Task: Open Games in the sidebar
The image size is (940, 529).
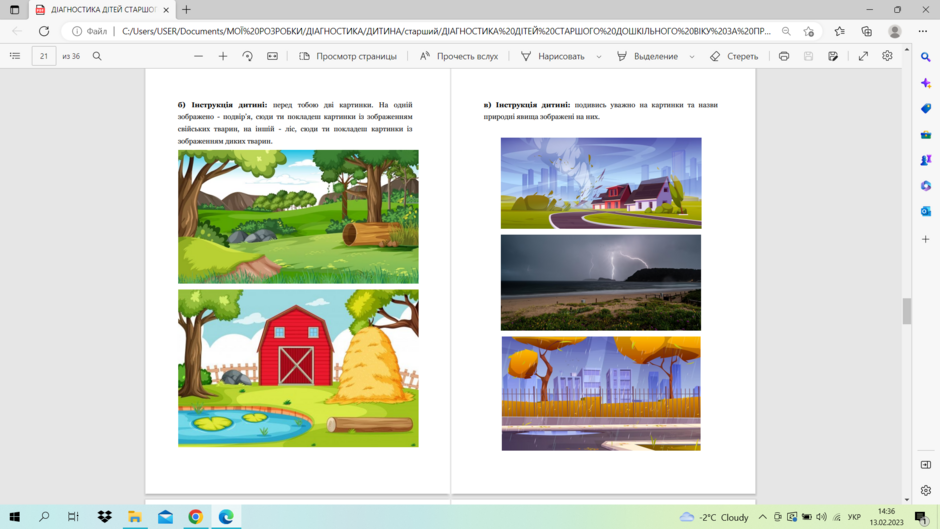Action: tap(926, 160)
